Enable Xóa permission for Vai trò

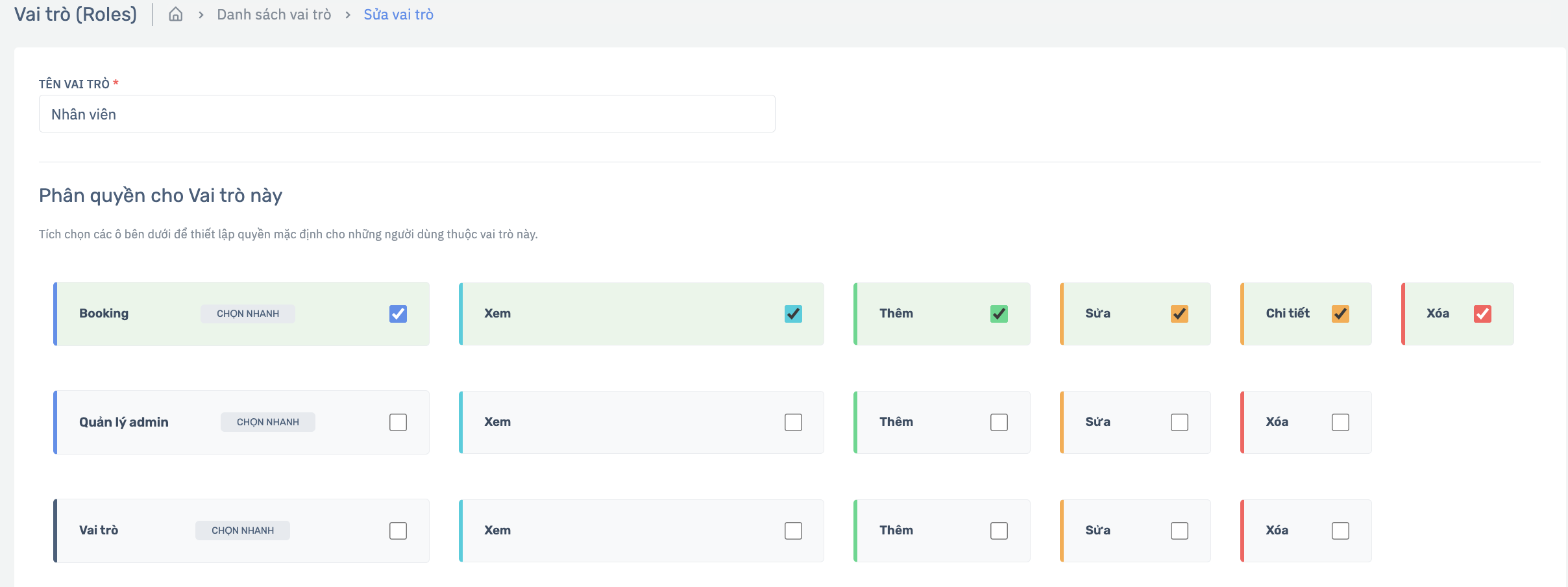[1340, 531]
